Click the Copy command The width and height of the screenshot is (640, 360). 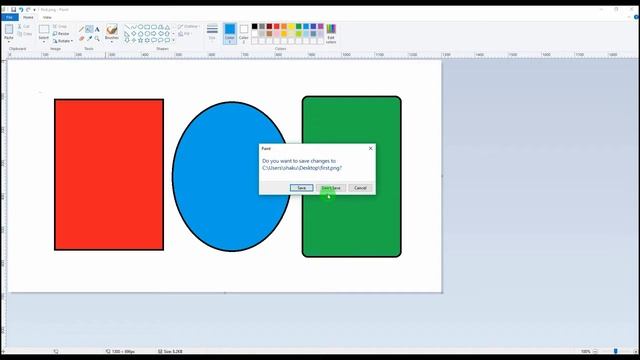point(25,34)
